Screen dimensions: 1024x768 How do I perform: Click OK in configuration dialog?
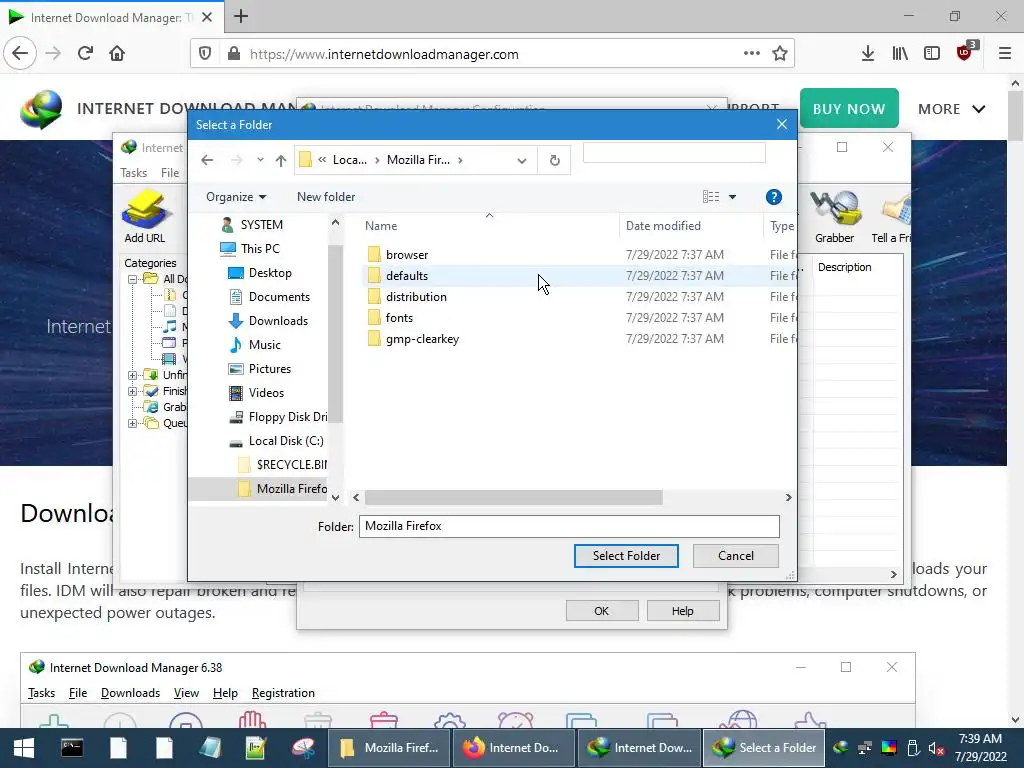coord(601,611)
